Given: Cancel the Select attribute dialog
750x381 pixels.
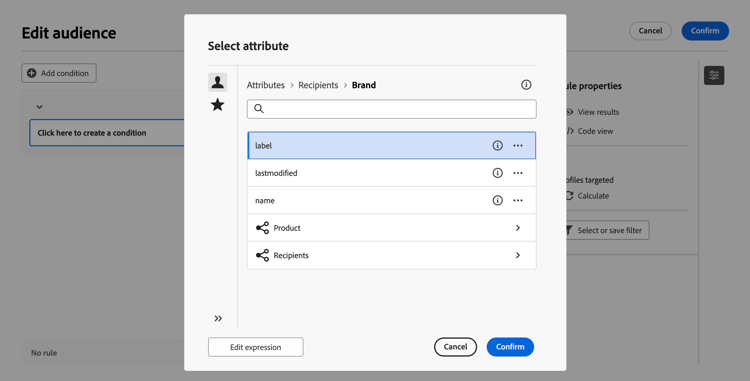Looking at the screenshot, I should point(455,347).
